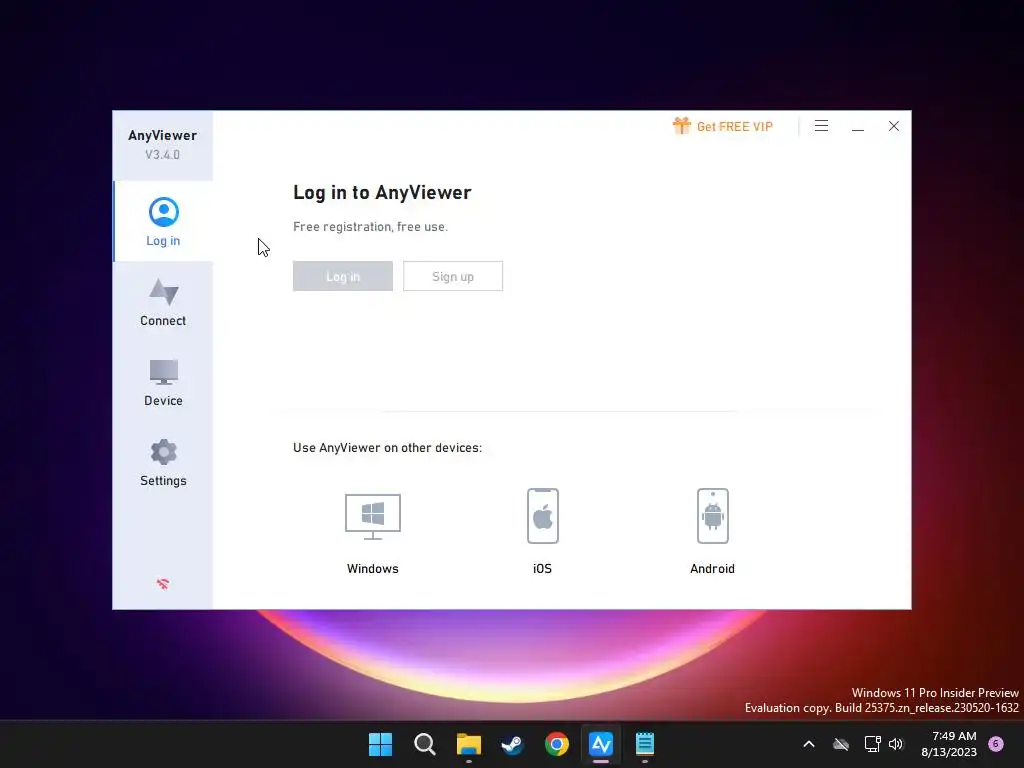The height and width of the screenshot is (768, 1024).
Task: Click the Use AnyViewer on other devices text
Action: point(387,448)
